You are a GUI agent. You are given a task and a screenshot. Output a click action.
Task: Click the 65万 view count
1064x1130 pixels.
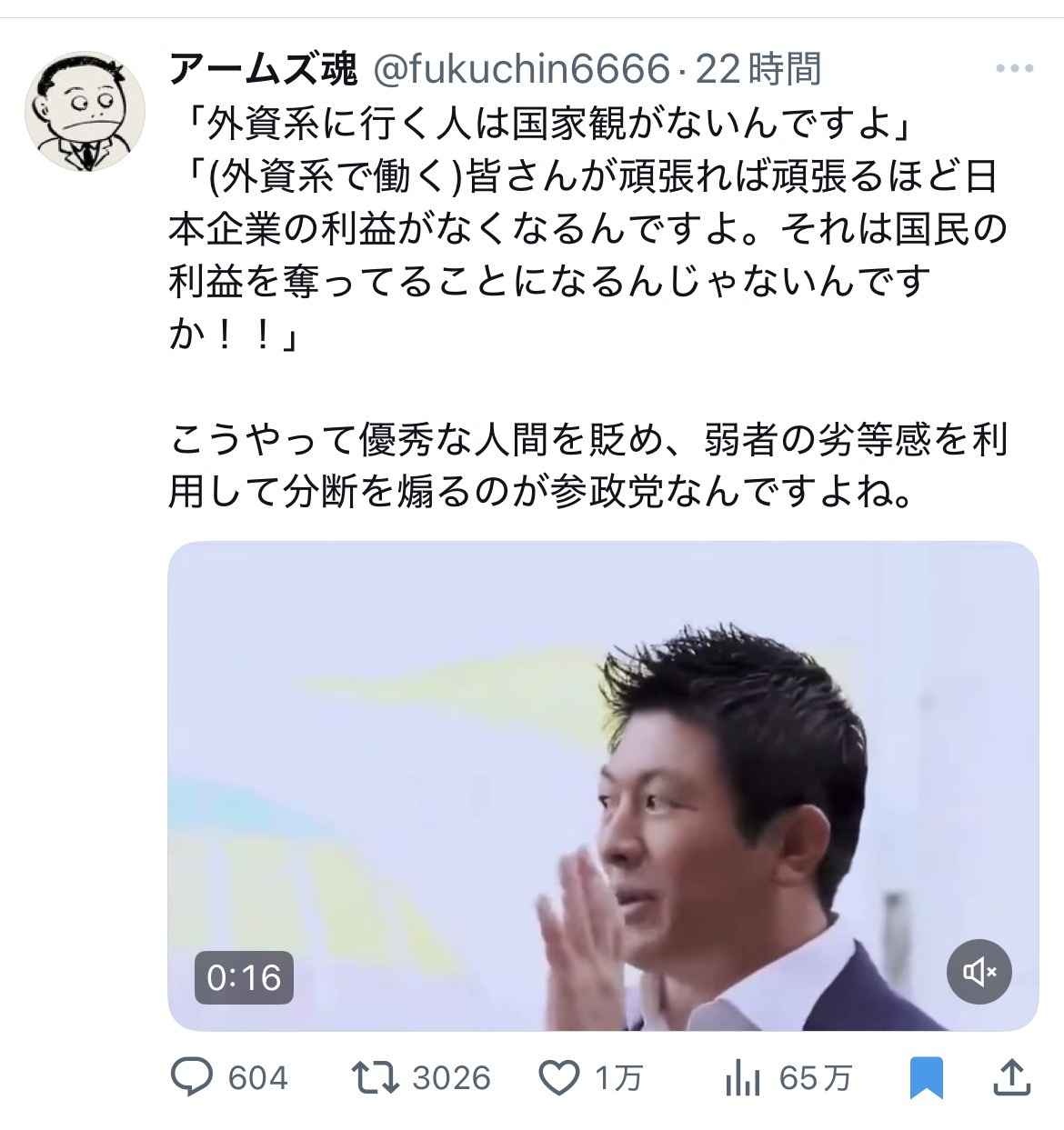816,1078
